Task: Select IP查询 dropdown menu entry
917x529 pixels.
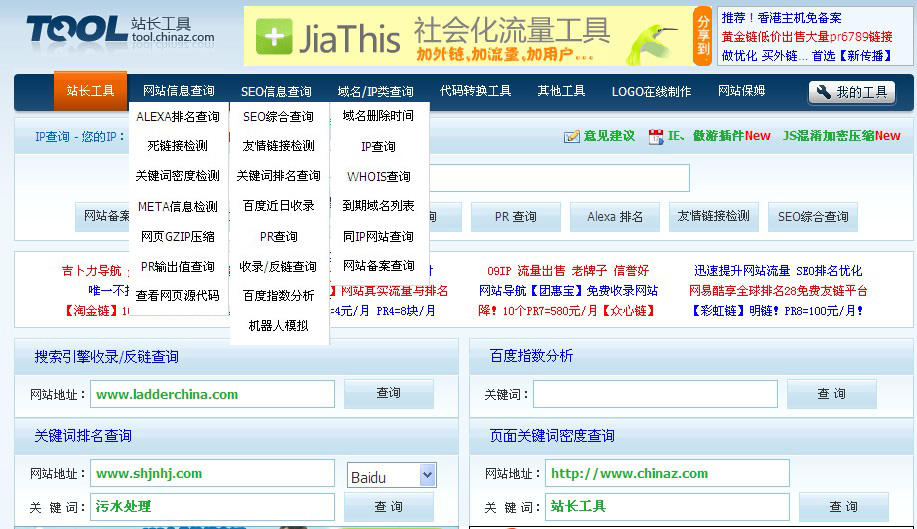Action: [378, 146]
